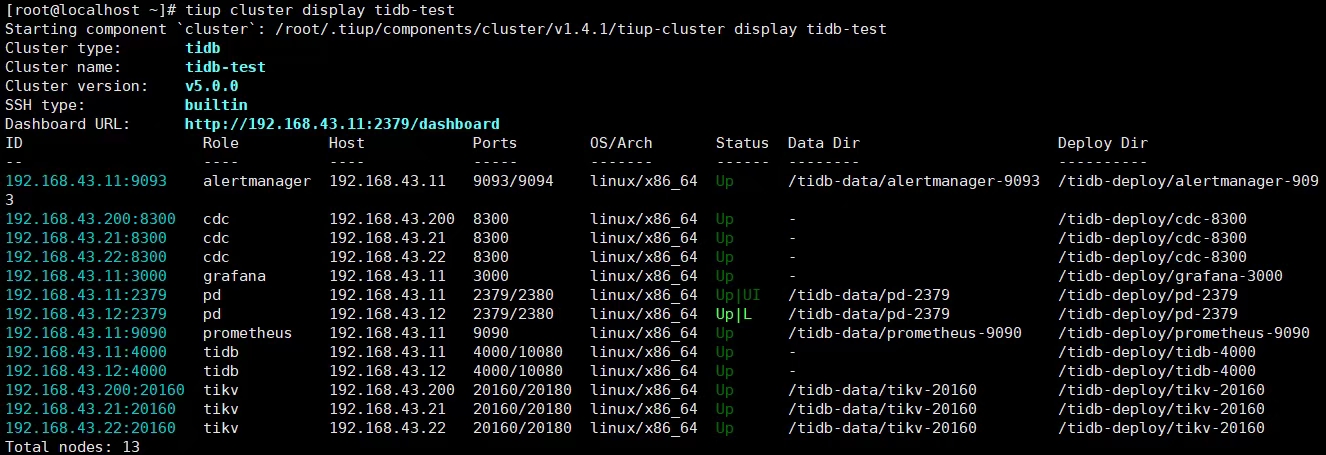Click the ID column header
Image resolution: width=1326 pixels, height=455 pixels.
(14, 143)
